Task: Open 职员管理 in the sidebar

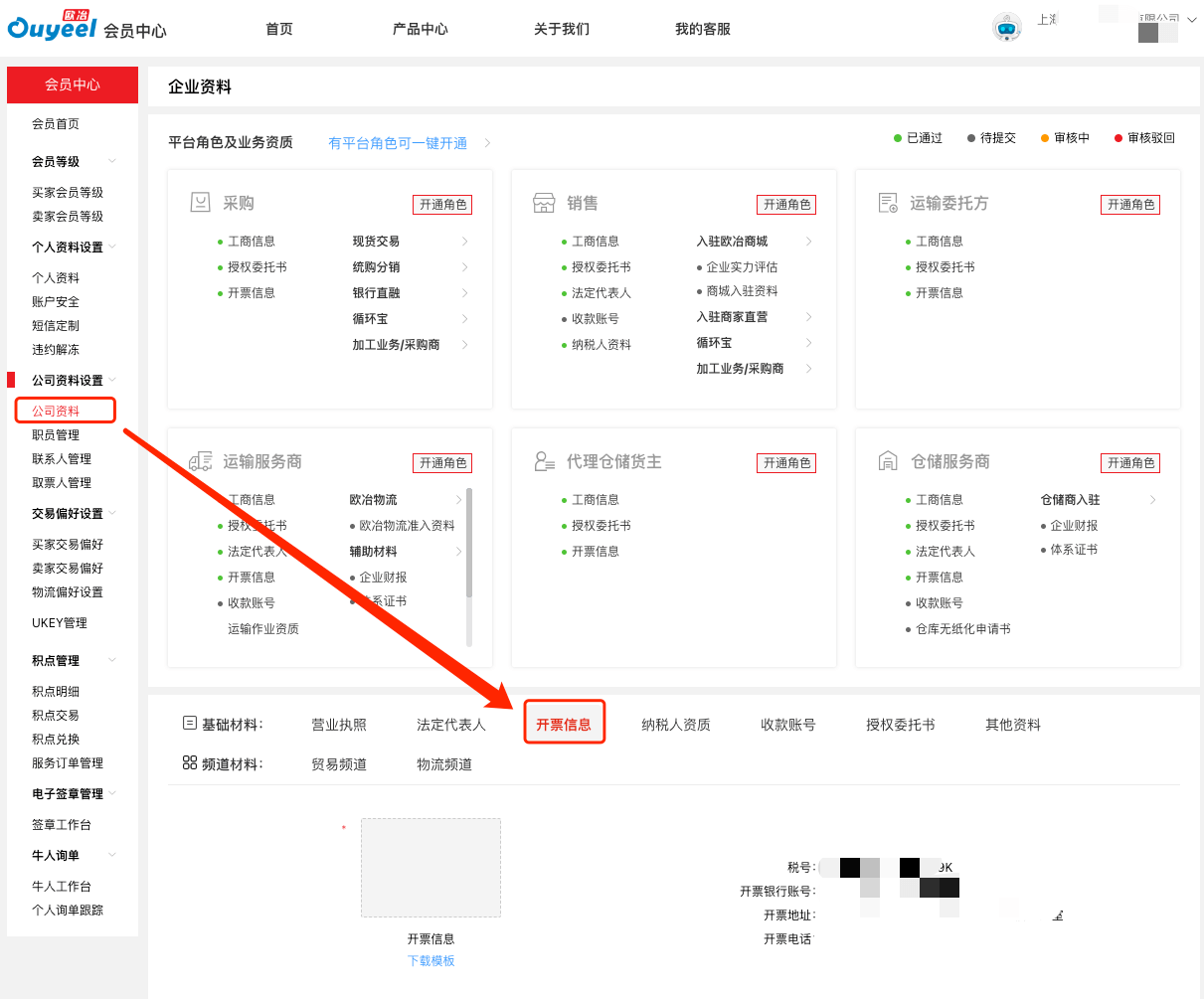Action: (x=56, y=434)
